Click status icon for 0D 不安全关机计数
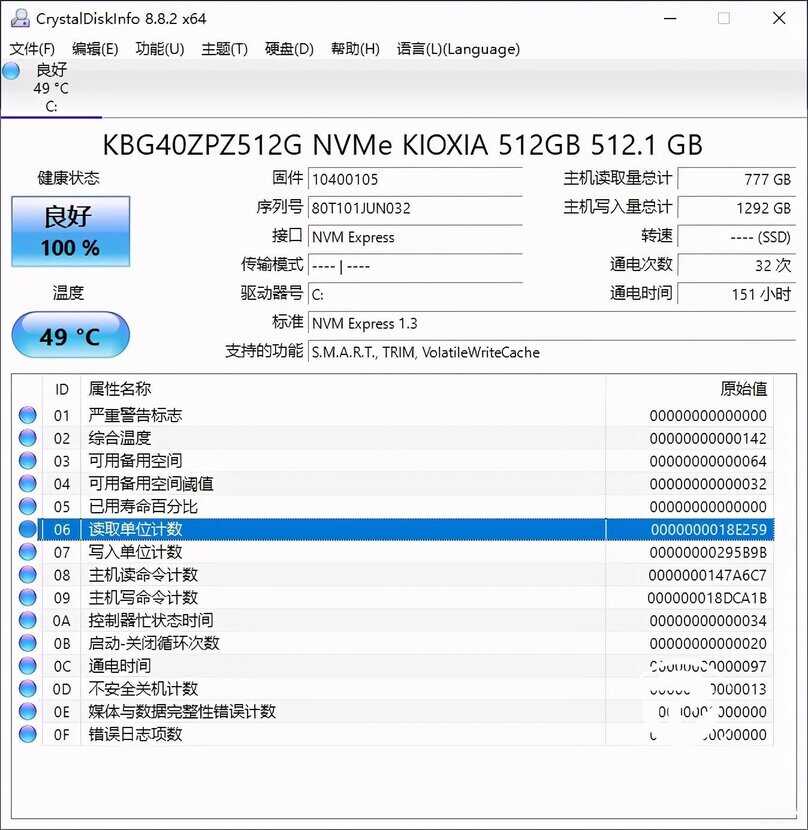 tap(28, 689)
